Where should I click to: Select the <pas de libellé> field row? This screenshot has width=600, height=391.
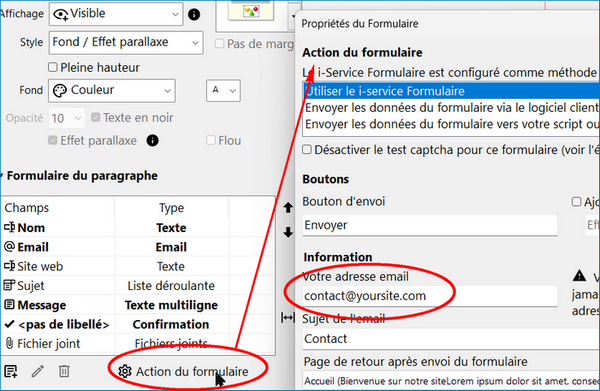138,324
